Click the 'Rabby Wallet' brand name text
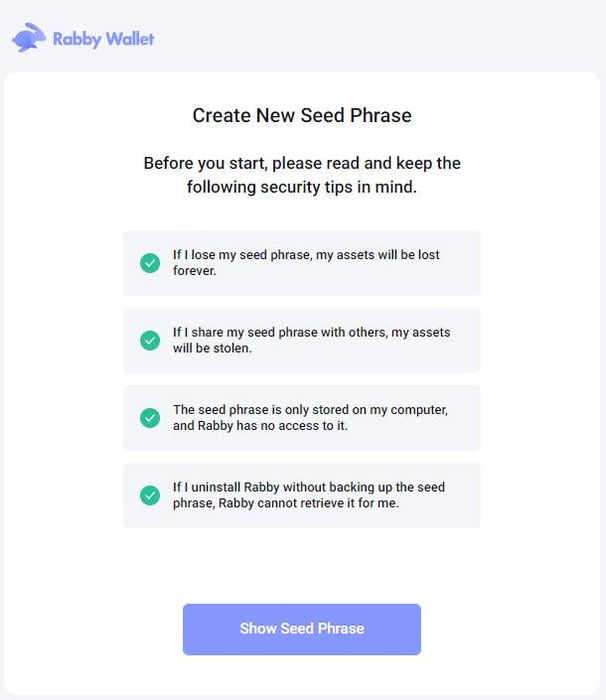Viewport: 606px width, 700px height. tap(104, 39)
